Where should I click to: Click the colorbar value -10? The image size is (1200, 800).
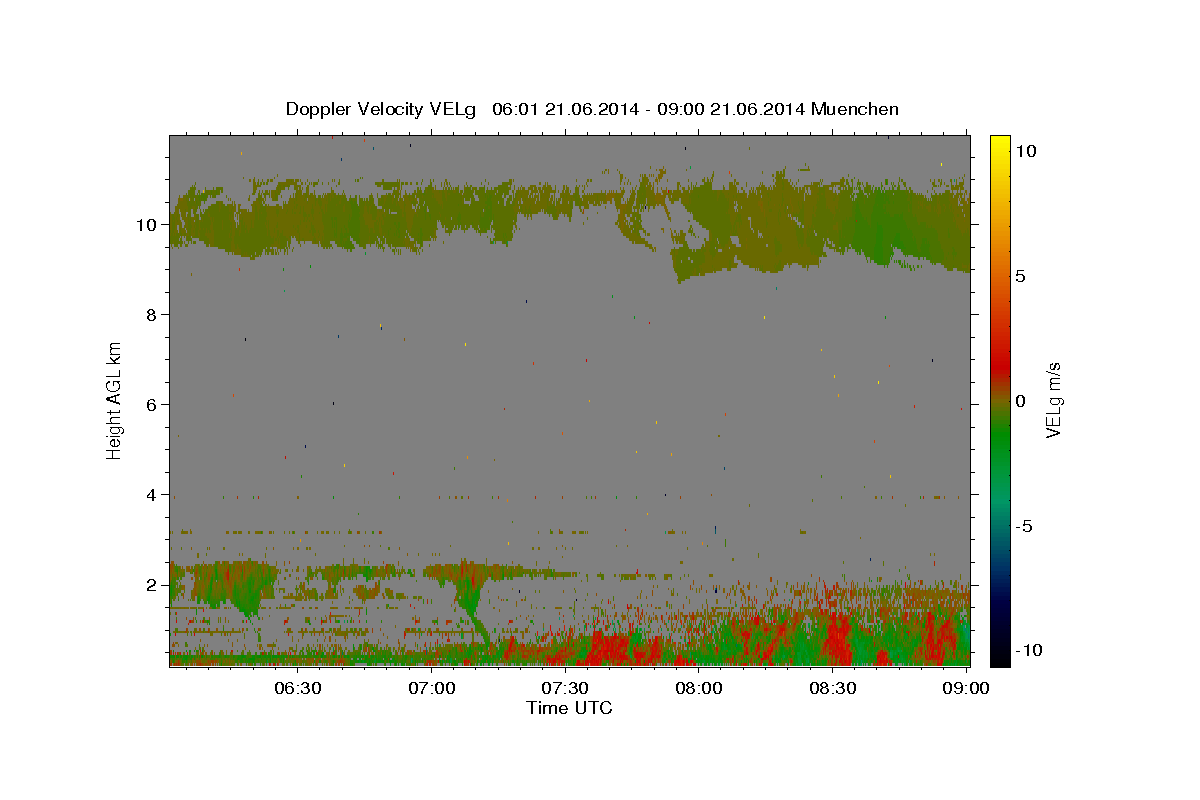(1029, 651)
